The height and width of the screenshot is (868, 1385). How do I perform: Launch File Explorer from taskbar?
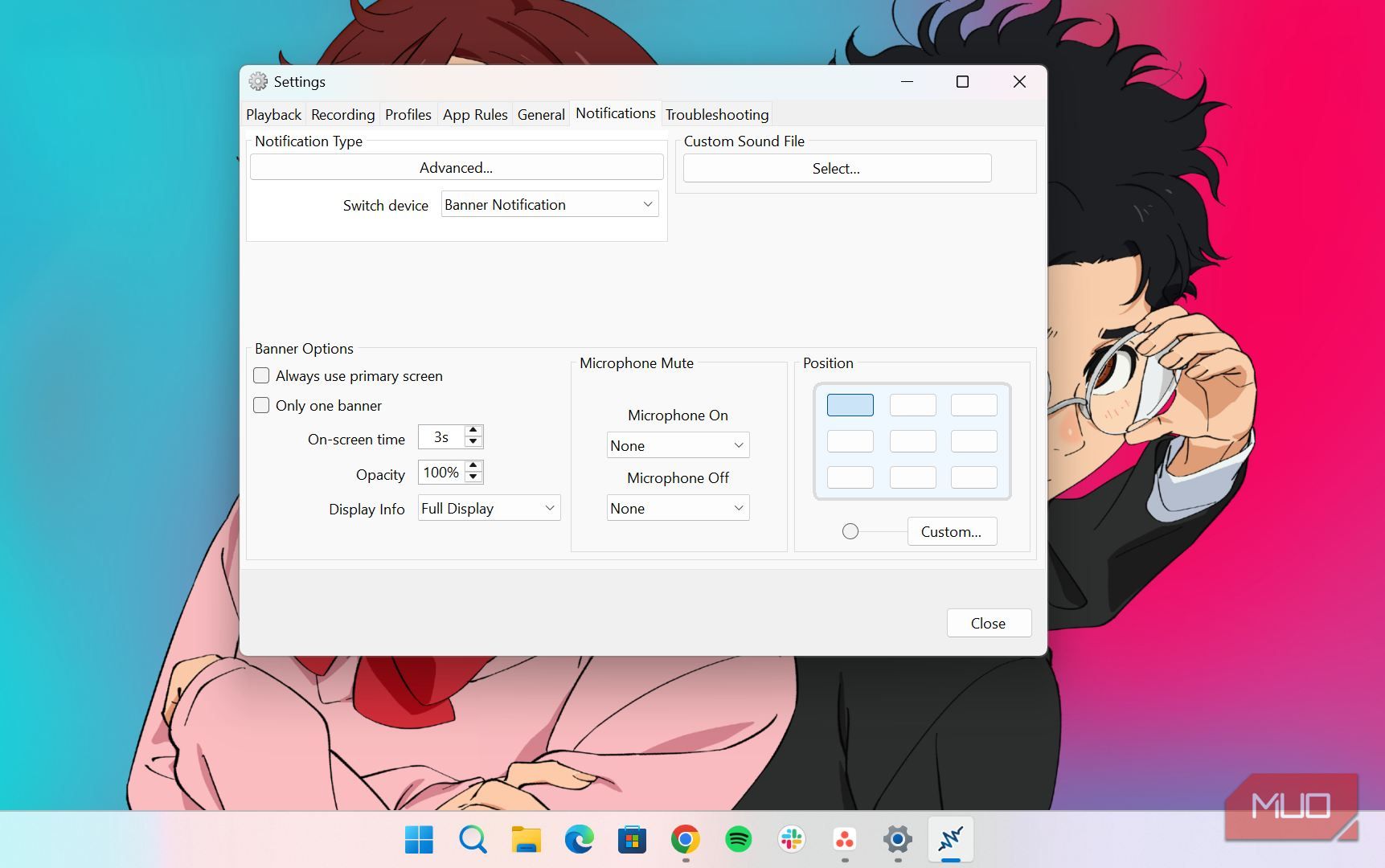(526, 840)
